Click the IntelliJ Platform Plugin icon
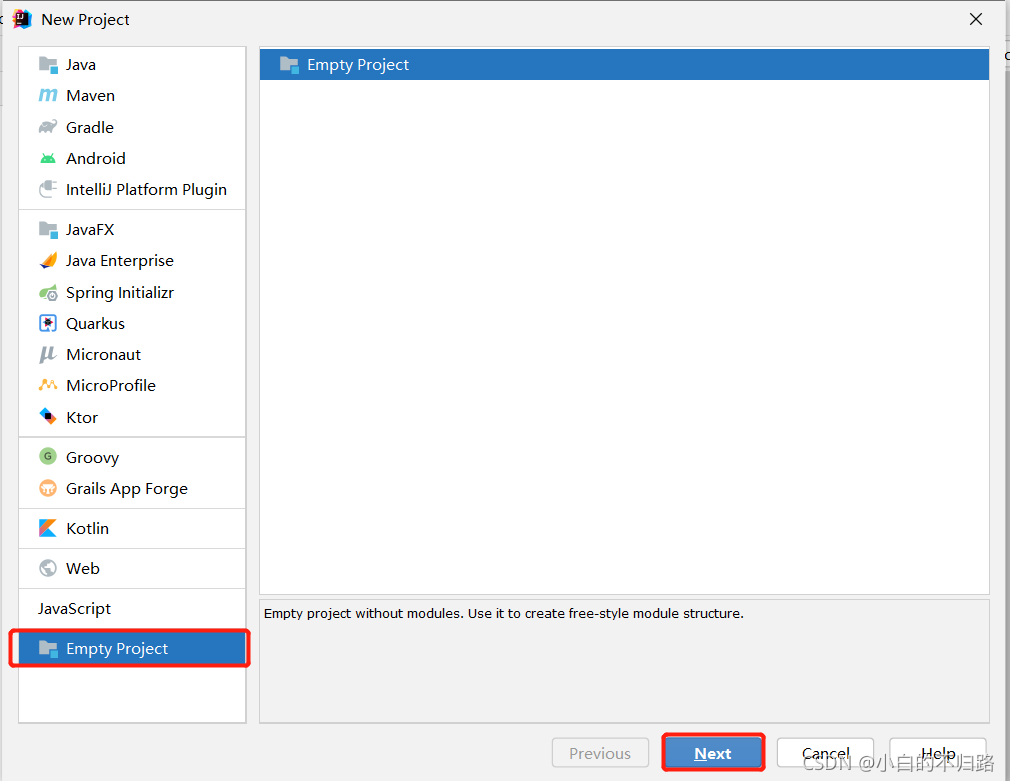The image size is (1010, 781). coord(48,189)
